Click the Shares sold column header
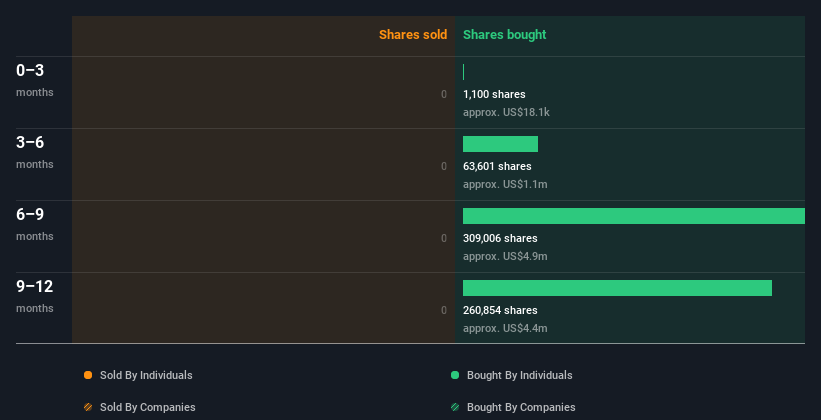This screenshot has height=420, width=821. (413, 35)
